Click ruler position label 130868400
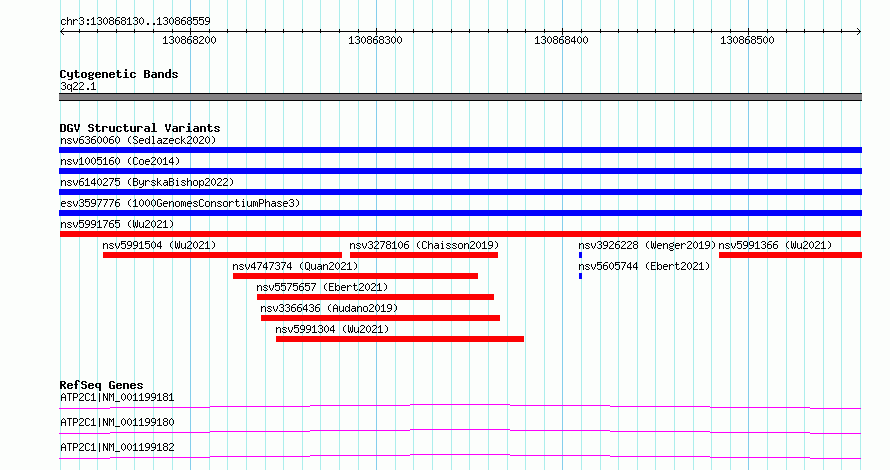Viewport: 890px width, 470px height. click(x=561, y=40)
